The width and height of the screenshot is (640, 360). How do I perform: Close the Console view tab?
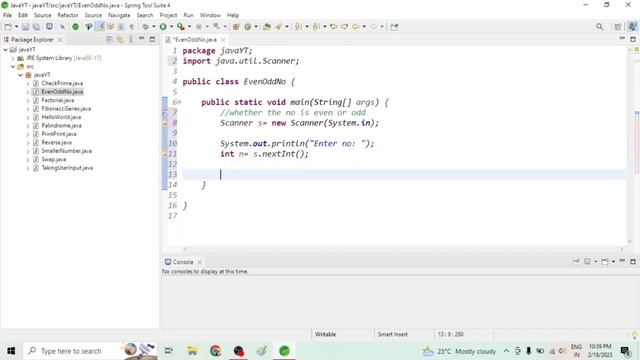click(x=200, y=262)
